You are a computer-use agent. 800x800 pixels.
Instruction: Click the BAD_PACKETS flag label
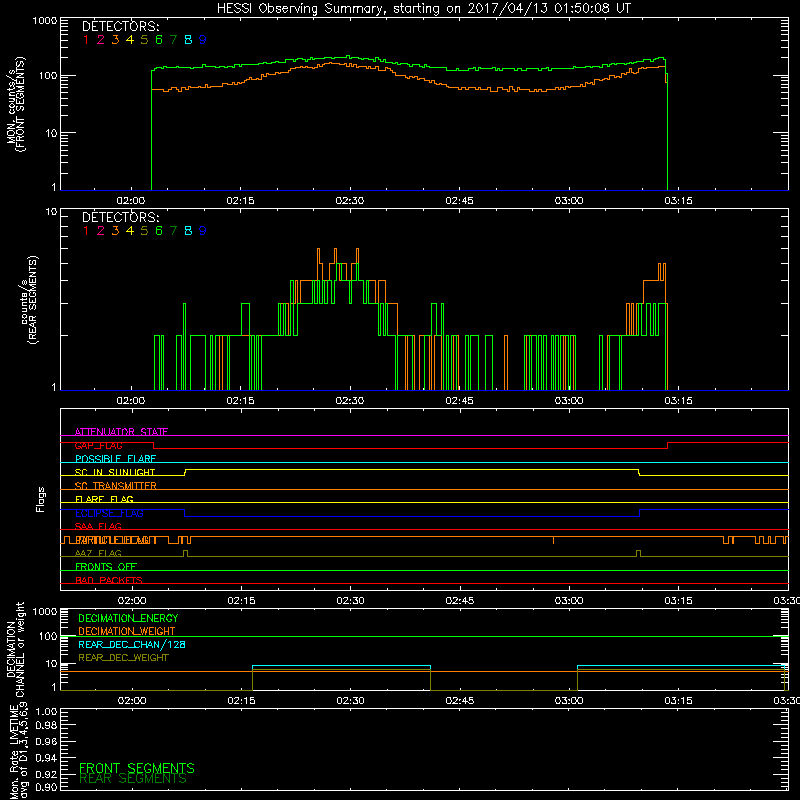point(109,580)
